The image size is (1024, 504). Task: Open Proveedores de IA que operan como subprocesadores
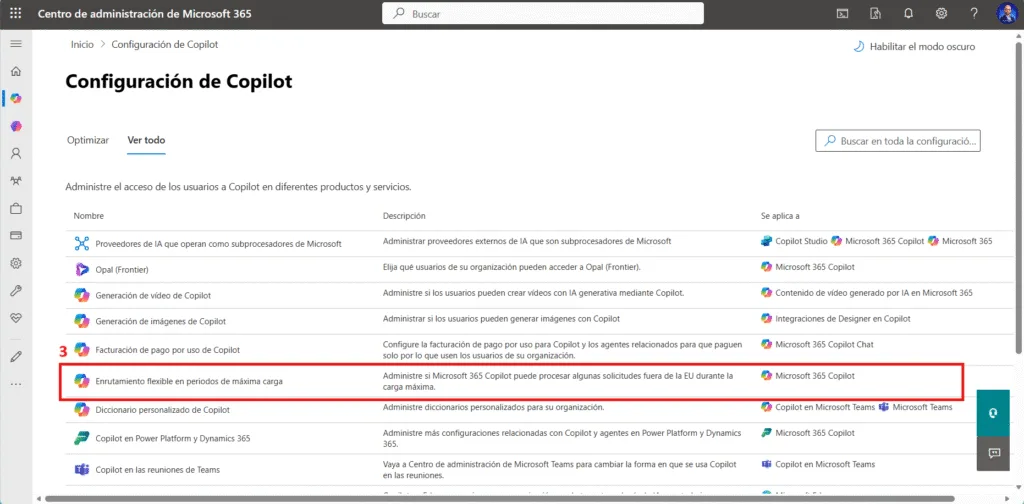[x=218, y=244]
